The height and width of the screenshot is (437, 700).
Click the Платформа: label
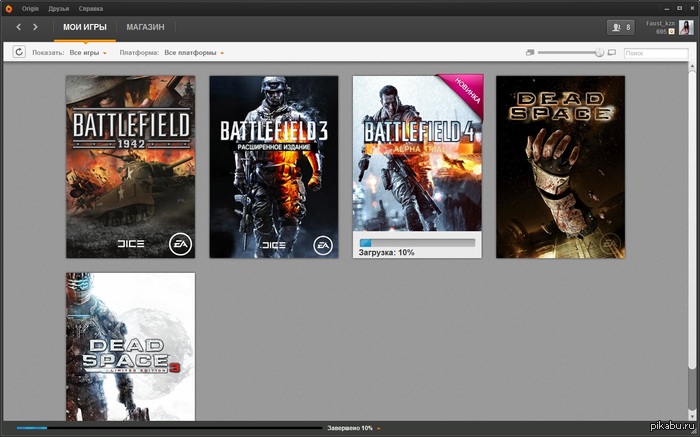139,53
